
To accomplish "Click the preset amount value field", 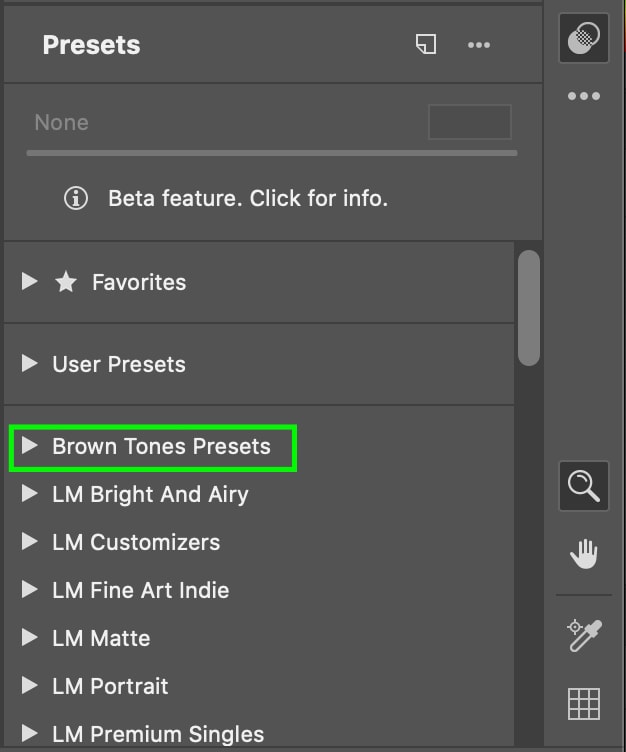I will coord(470,122).
